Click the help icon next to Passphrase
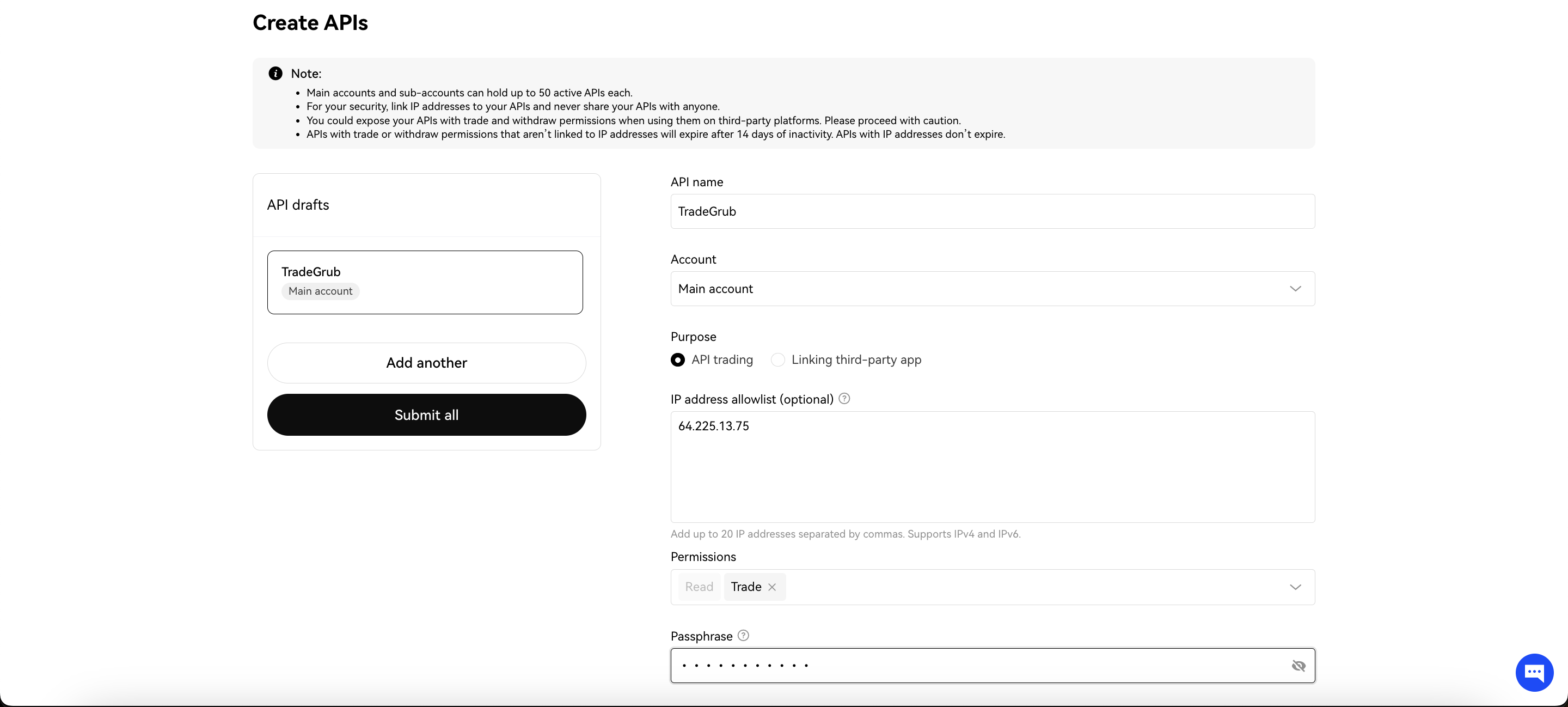Screen dimensions: 1568x707 743,636
